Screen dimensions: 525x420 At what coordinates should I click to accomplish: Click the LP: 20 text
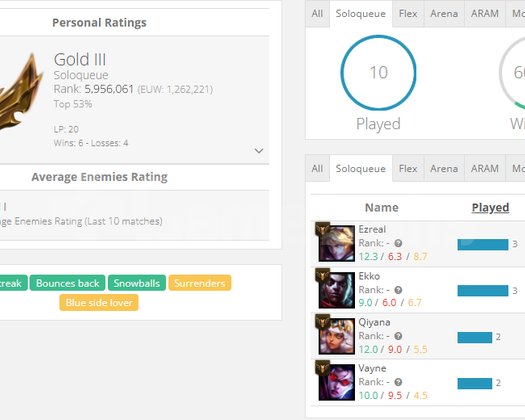[66, 129]
